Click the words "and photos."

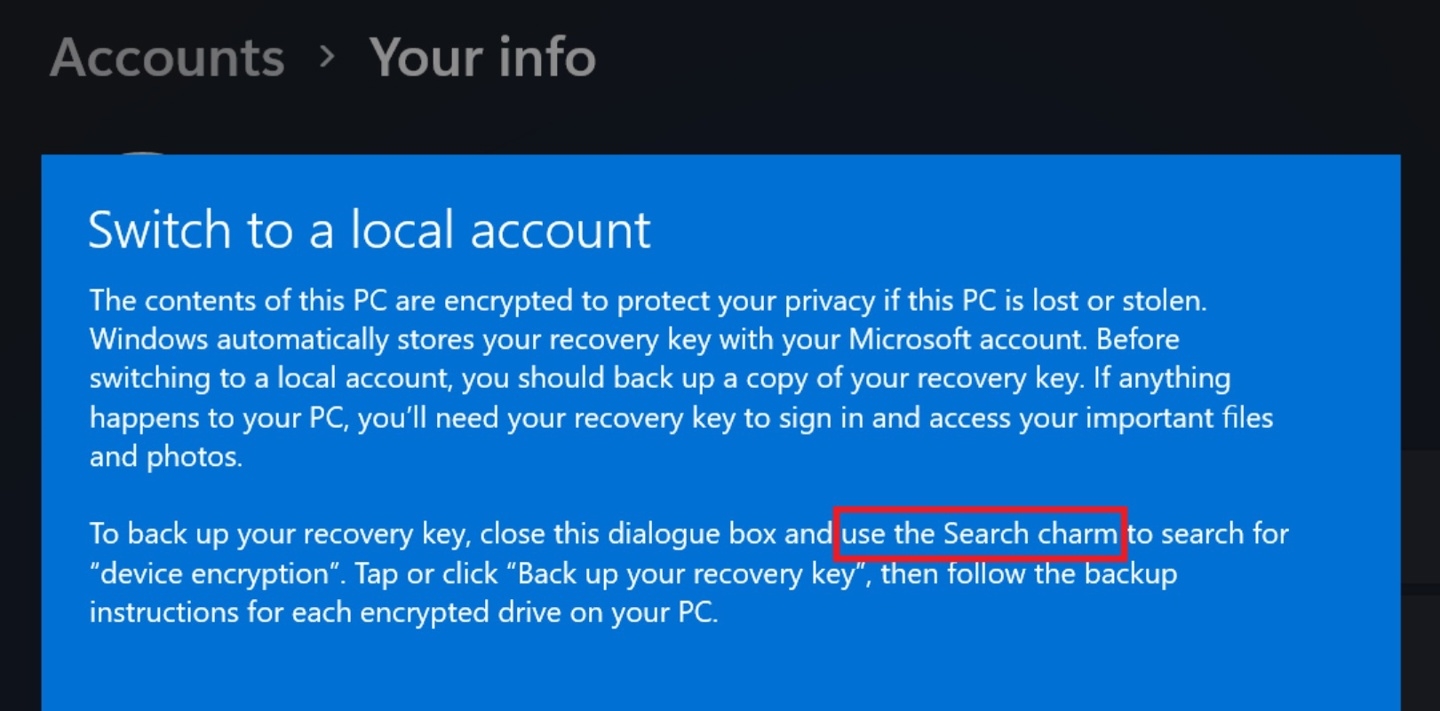point(165,457)
